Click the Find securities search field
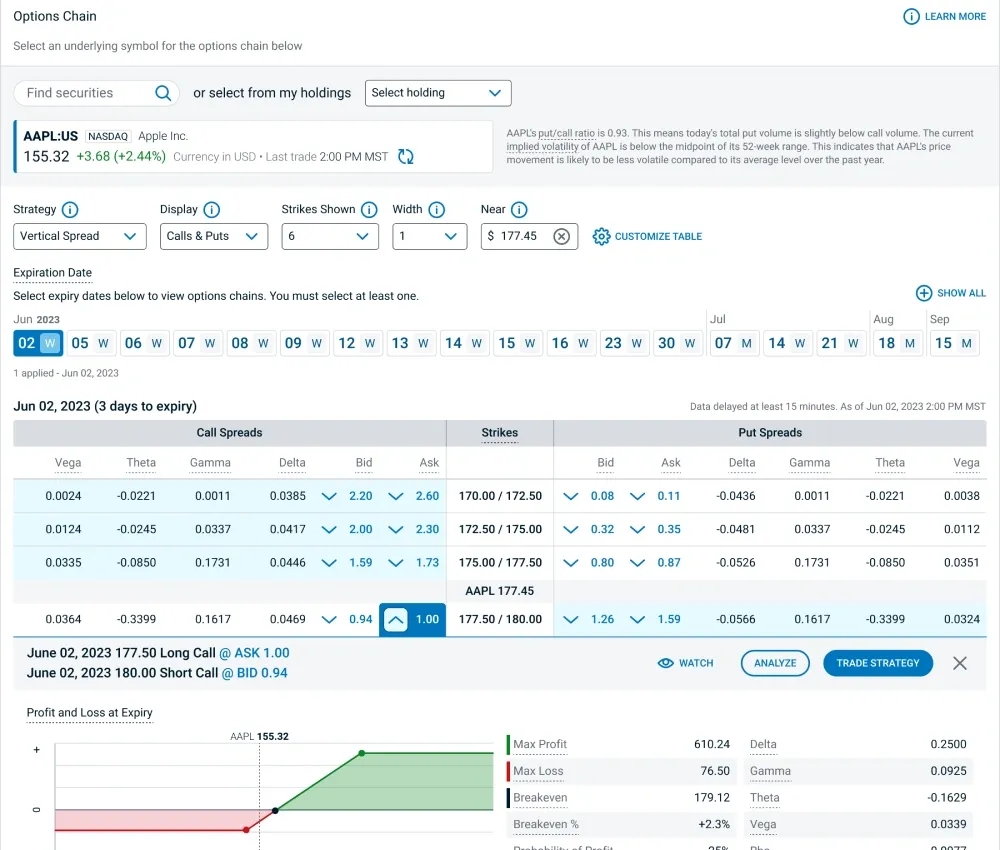Viewport: 1000px width, 850px height. (x=85, y=93)
